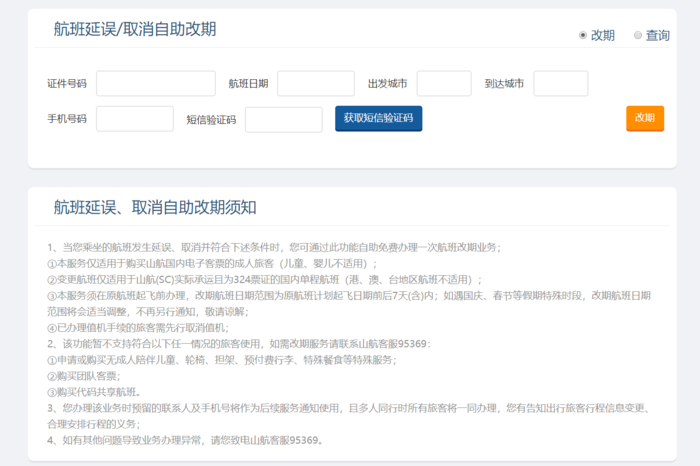This screenshot has width=700, height=466.
Task: Click notice item 4 mentioning 山航客服95369
Action: 185,440
